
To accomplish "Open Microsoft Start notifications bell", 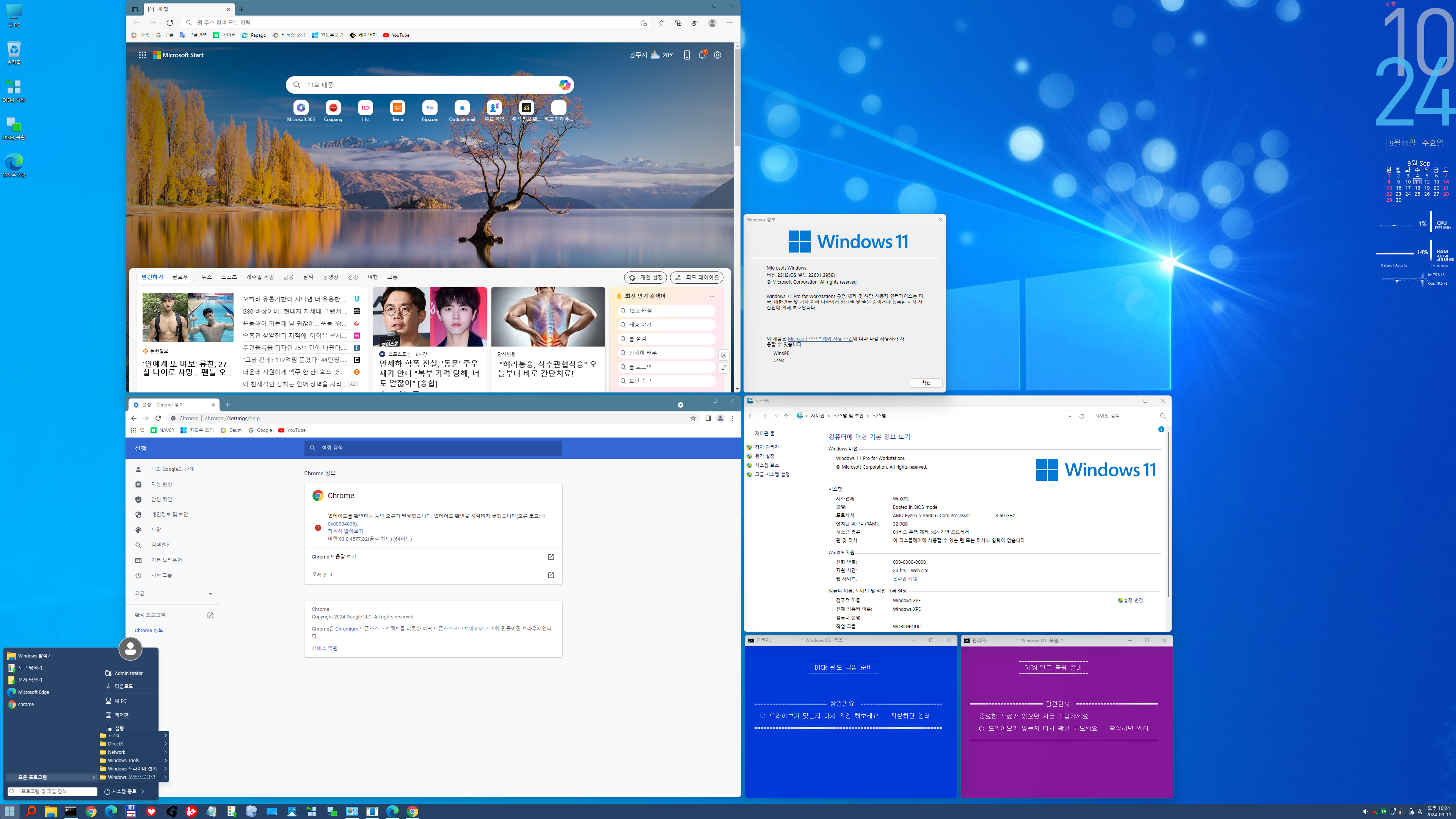I will click(x=702, y=55).
